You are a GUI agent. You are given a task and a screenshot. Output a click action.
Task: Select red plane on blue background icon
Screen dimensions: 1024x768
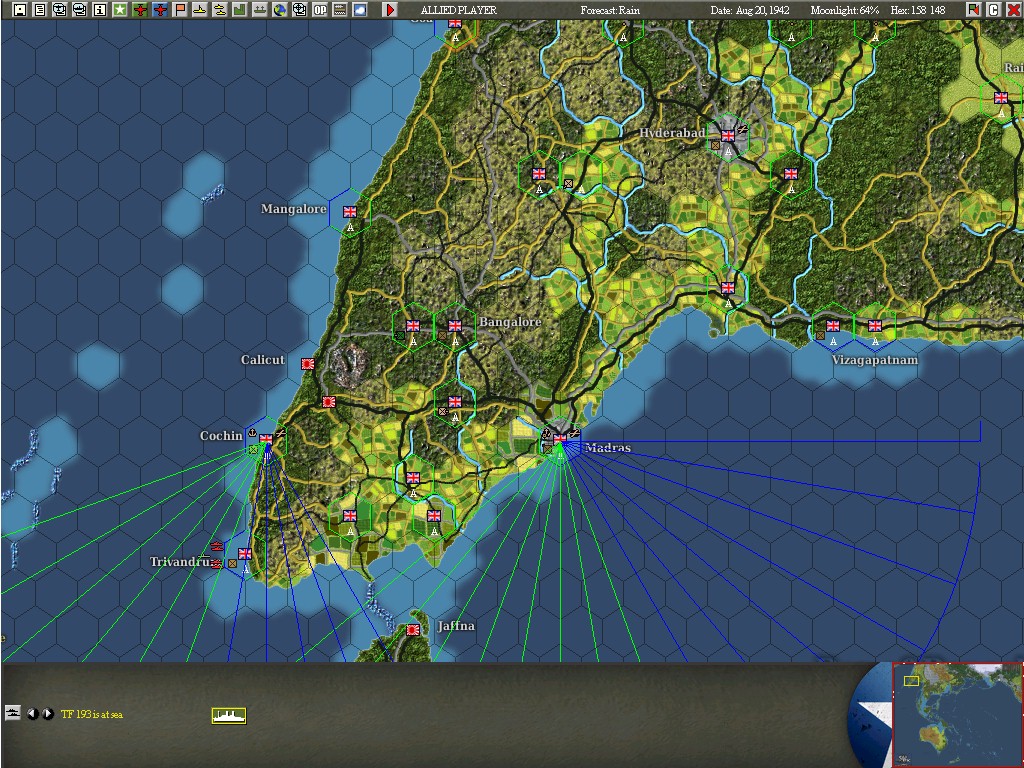pos(159,10)
